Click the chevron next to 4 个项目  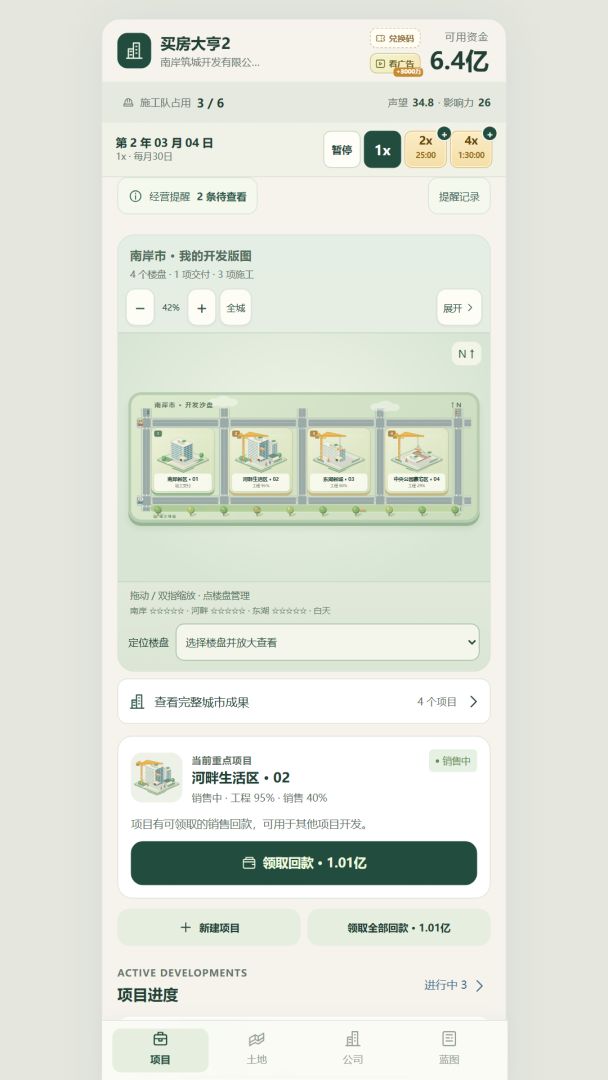click(x=474, y=701)
